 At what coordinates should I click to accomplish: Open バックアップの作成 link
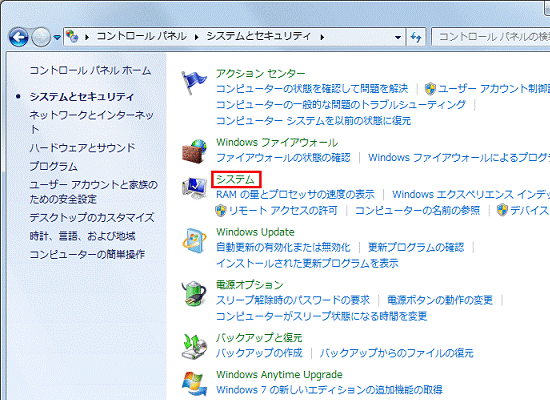click(259, 353)
